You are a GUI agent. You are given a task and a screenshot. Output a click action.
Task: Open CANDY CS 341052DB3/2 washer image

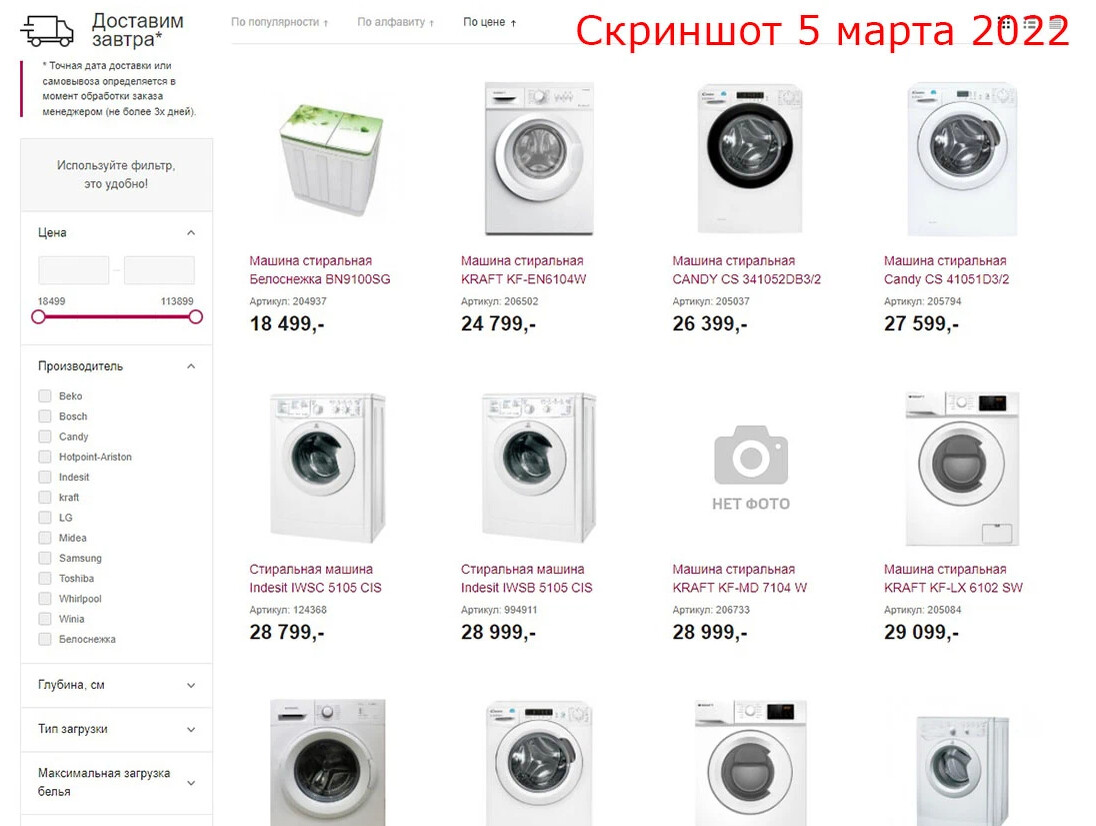click(751, 159)
